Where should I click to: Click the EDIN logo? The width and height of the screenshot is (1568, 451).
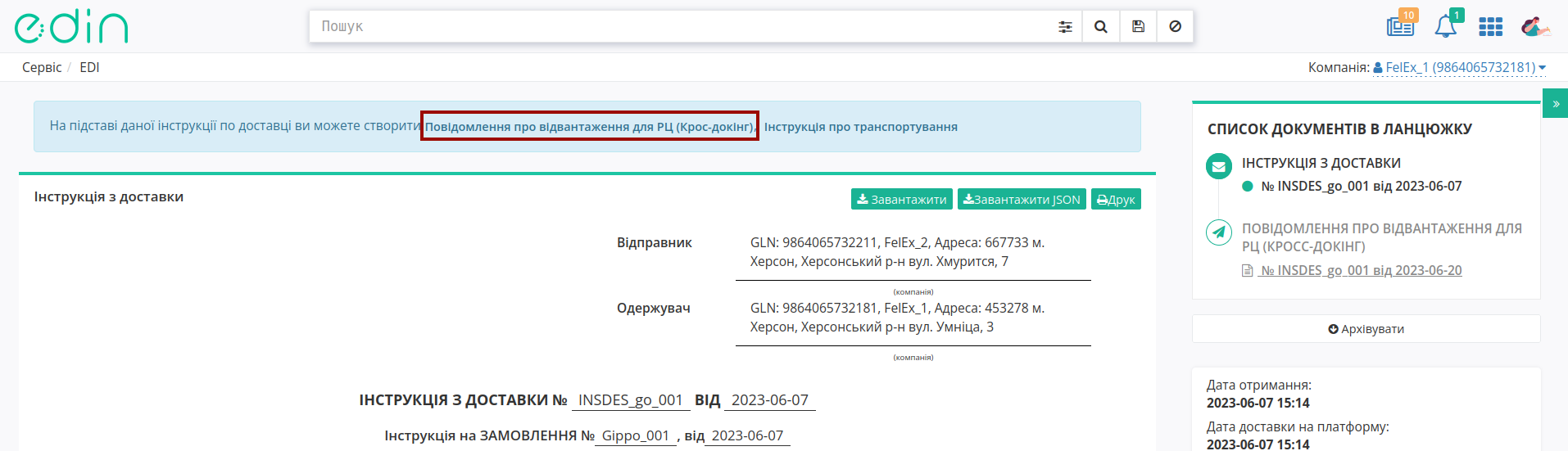tap(71, 27)
